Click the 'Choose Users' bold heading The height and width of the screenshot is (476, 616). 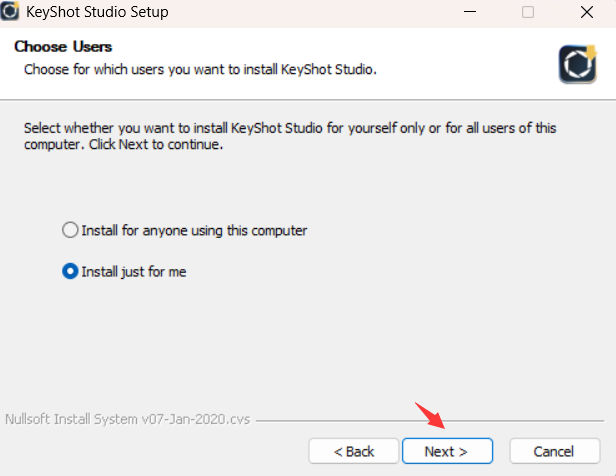coord(63,47)
